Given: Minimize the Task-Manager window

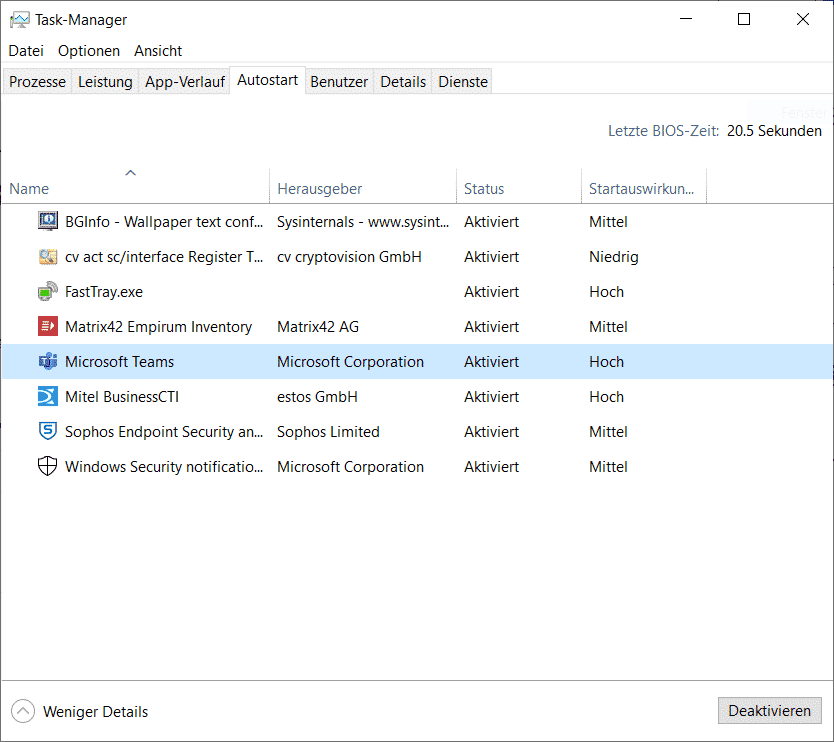Looking at the screenshot, I should [686, 19].
